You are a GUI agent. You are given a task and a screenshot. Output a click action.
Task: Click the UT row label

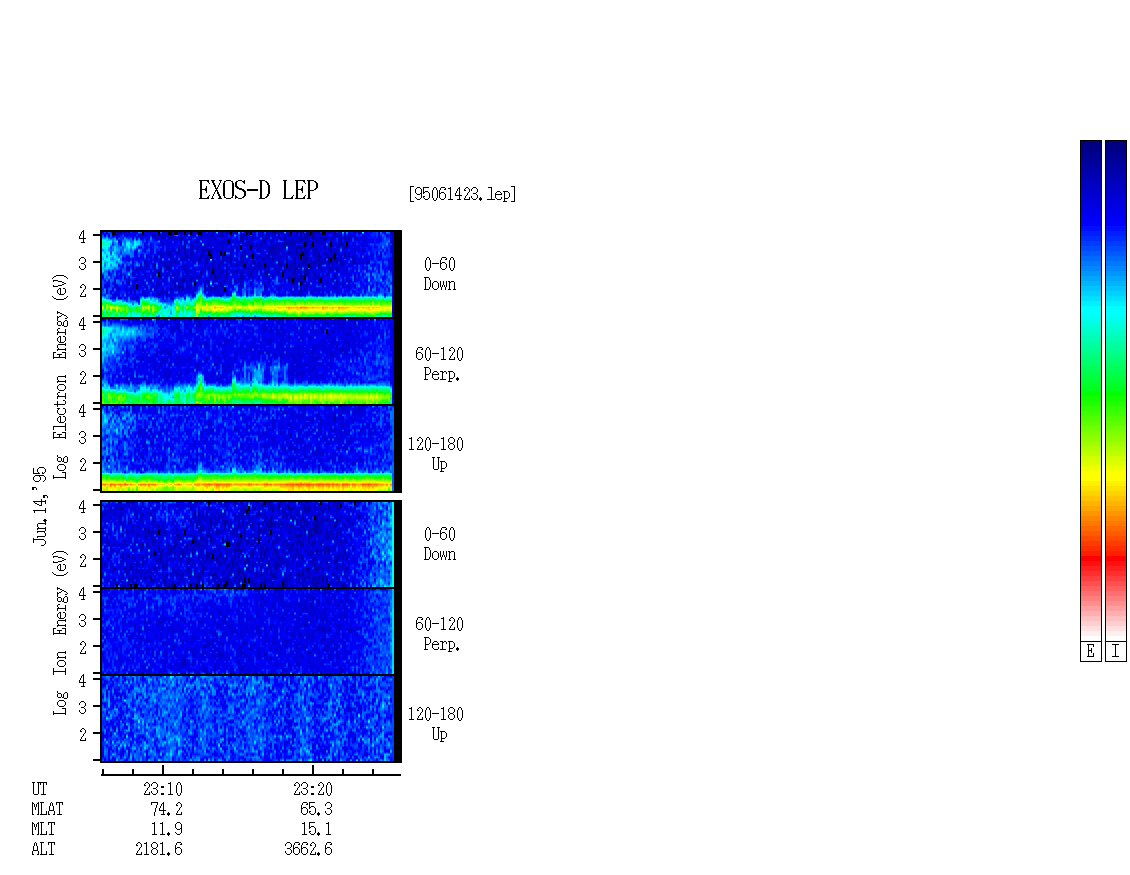point(39,789)
